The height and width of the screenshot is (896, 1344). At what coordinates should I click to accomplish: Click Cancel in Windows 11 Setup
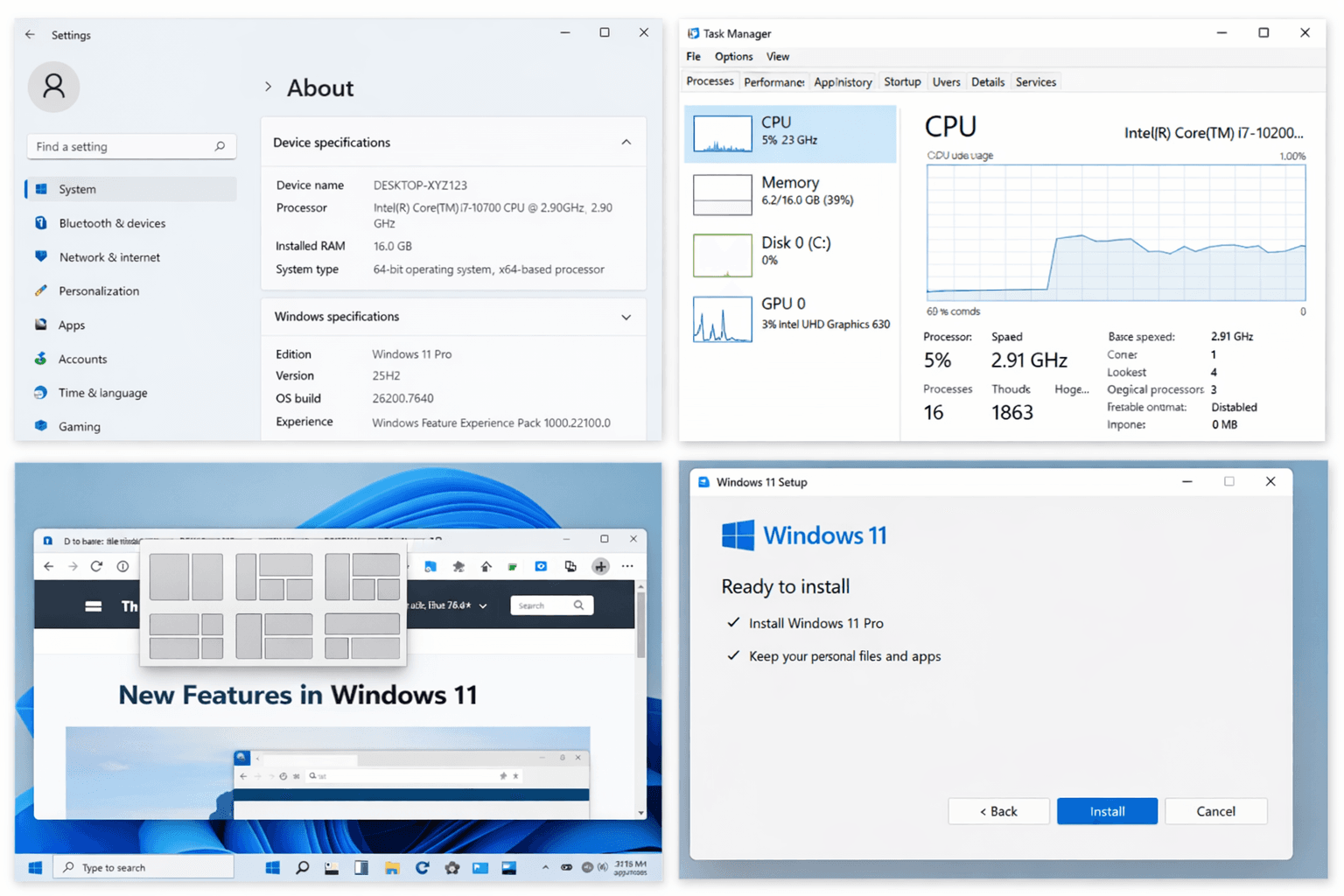tap(1215, 811)
